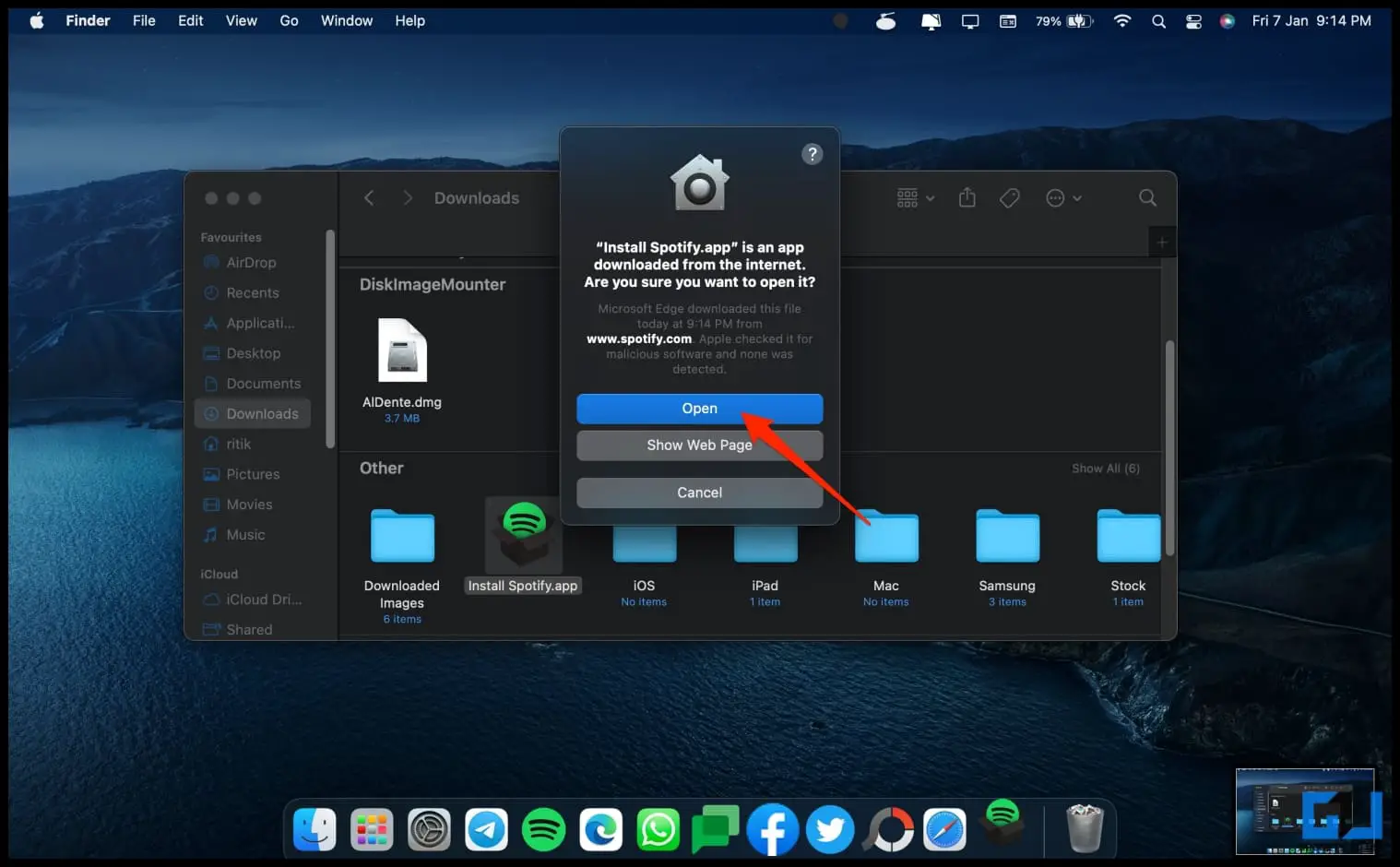Click Show All (6) in Other
Viewport: 1400px width, 867px height.
click(x=1106, y=469)
